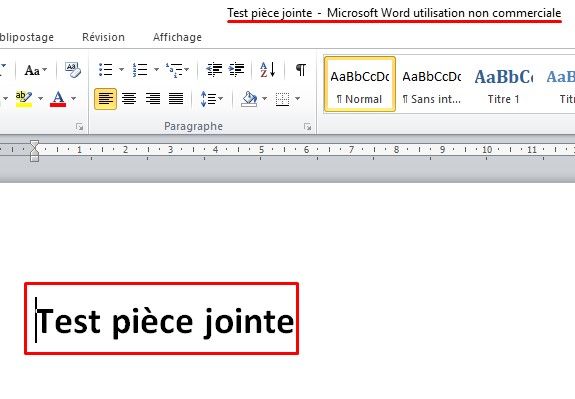The width and height of the screenshot is (575, 399).
Task: Open numbering list dropdown arrow
Action: point(156,69)
